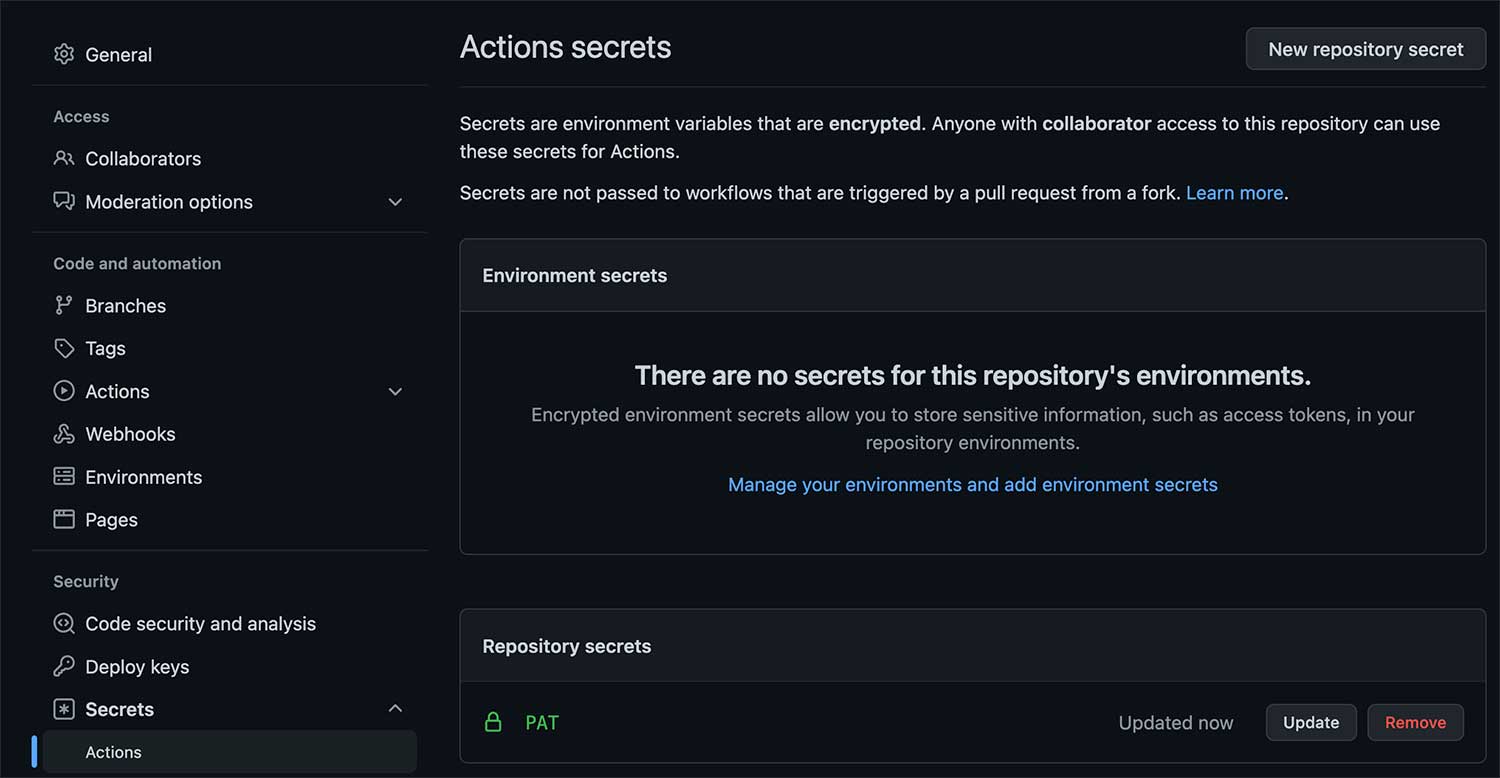Update the PAT secret
The width and height of the screenshot is (1500, 778).
click(x=1311, y=722)
